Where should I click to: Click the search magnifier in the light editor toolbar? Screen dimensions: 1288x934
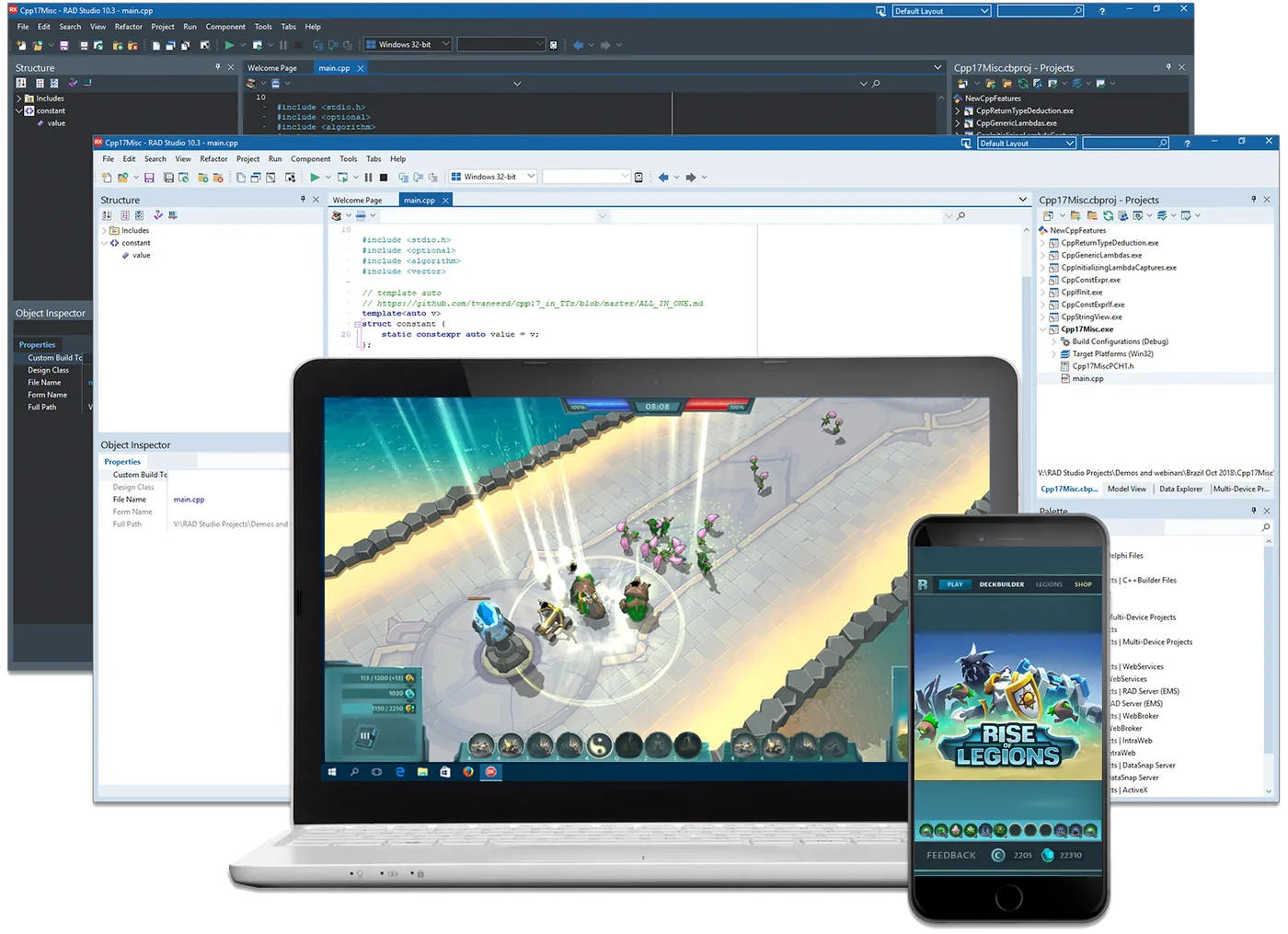961,215
